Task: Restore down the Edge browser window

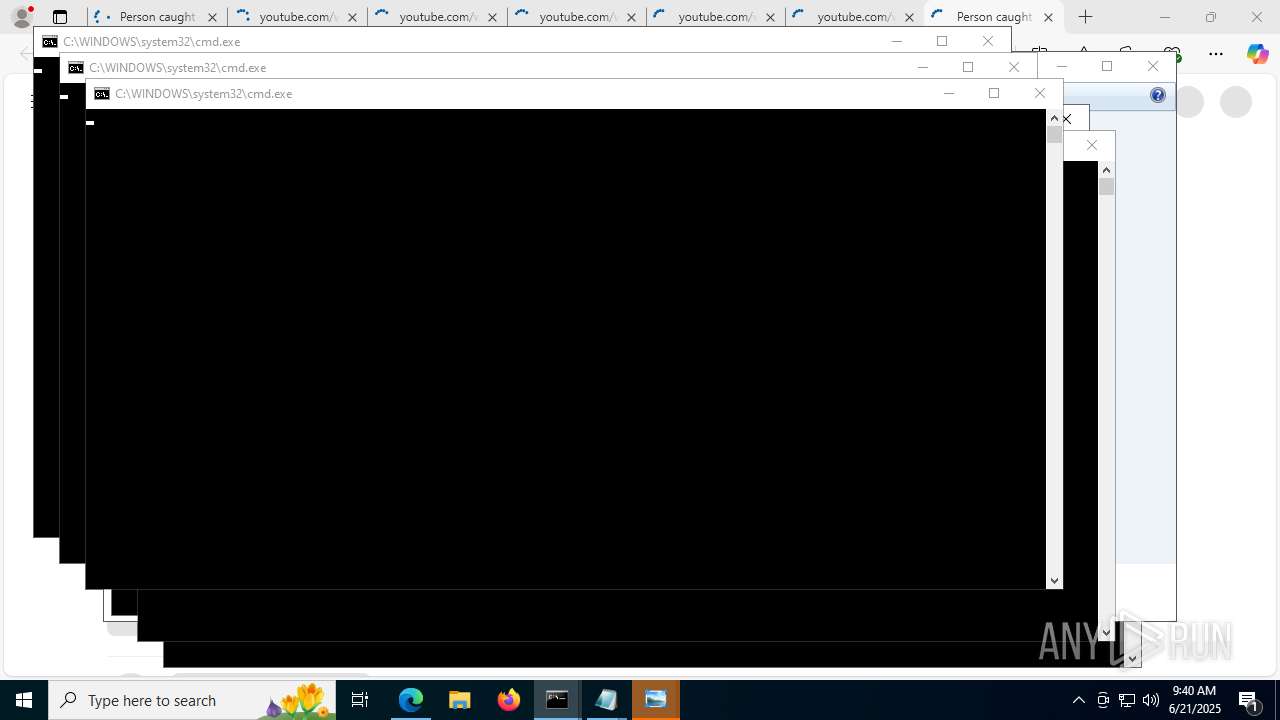Action: click(1211, 17)
